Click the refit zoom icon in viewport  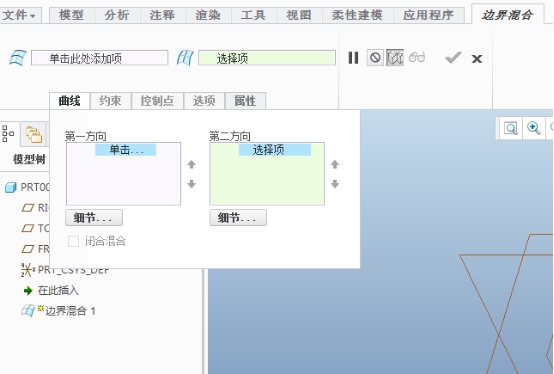(511, 128)
